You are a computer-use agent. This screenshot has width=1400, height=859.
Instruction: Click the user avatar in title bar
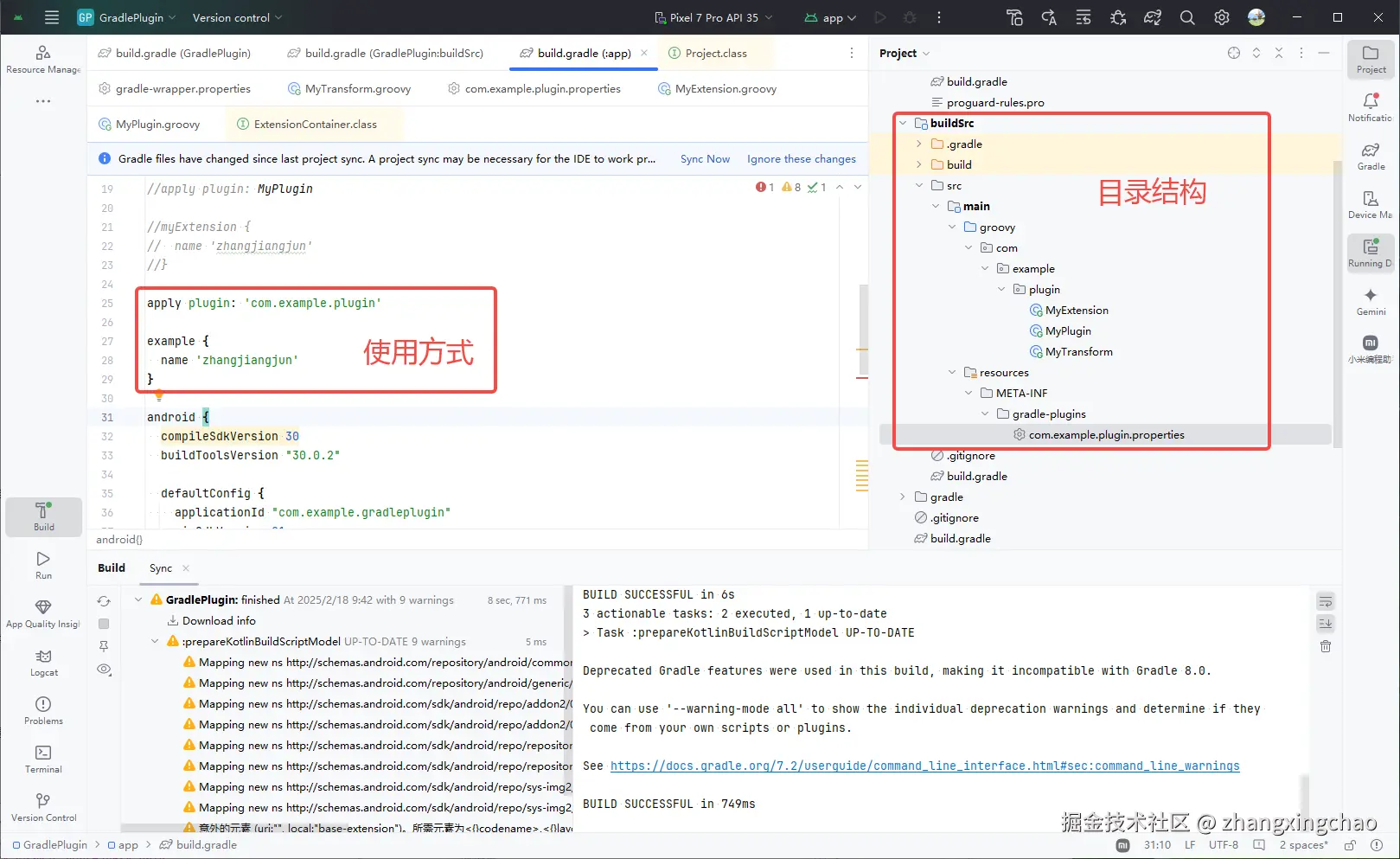[1256, 17]
